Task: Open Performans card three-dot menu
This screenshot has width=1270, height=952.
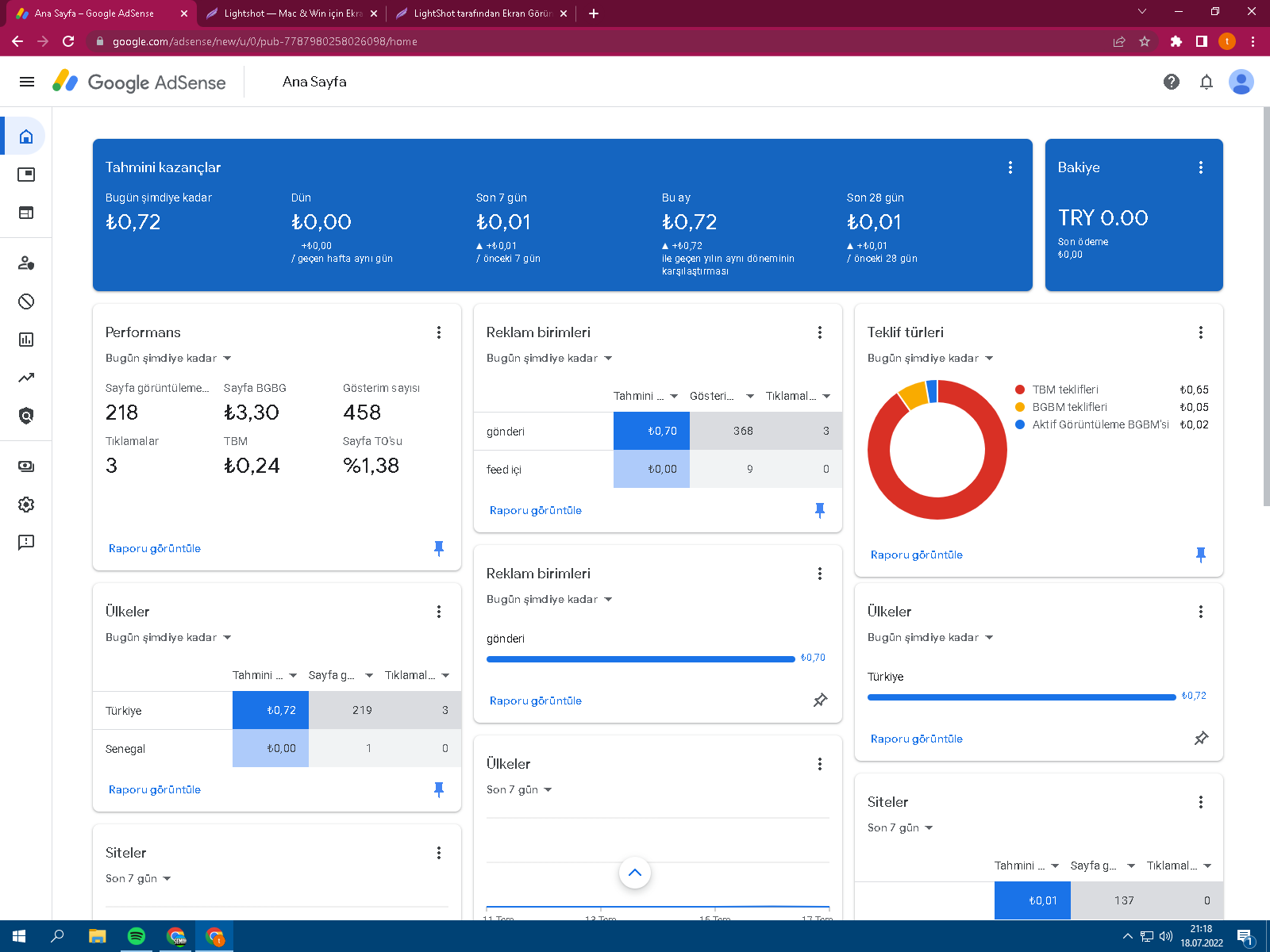Action: pyautogui.click(x=439, y=332)
